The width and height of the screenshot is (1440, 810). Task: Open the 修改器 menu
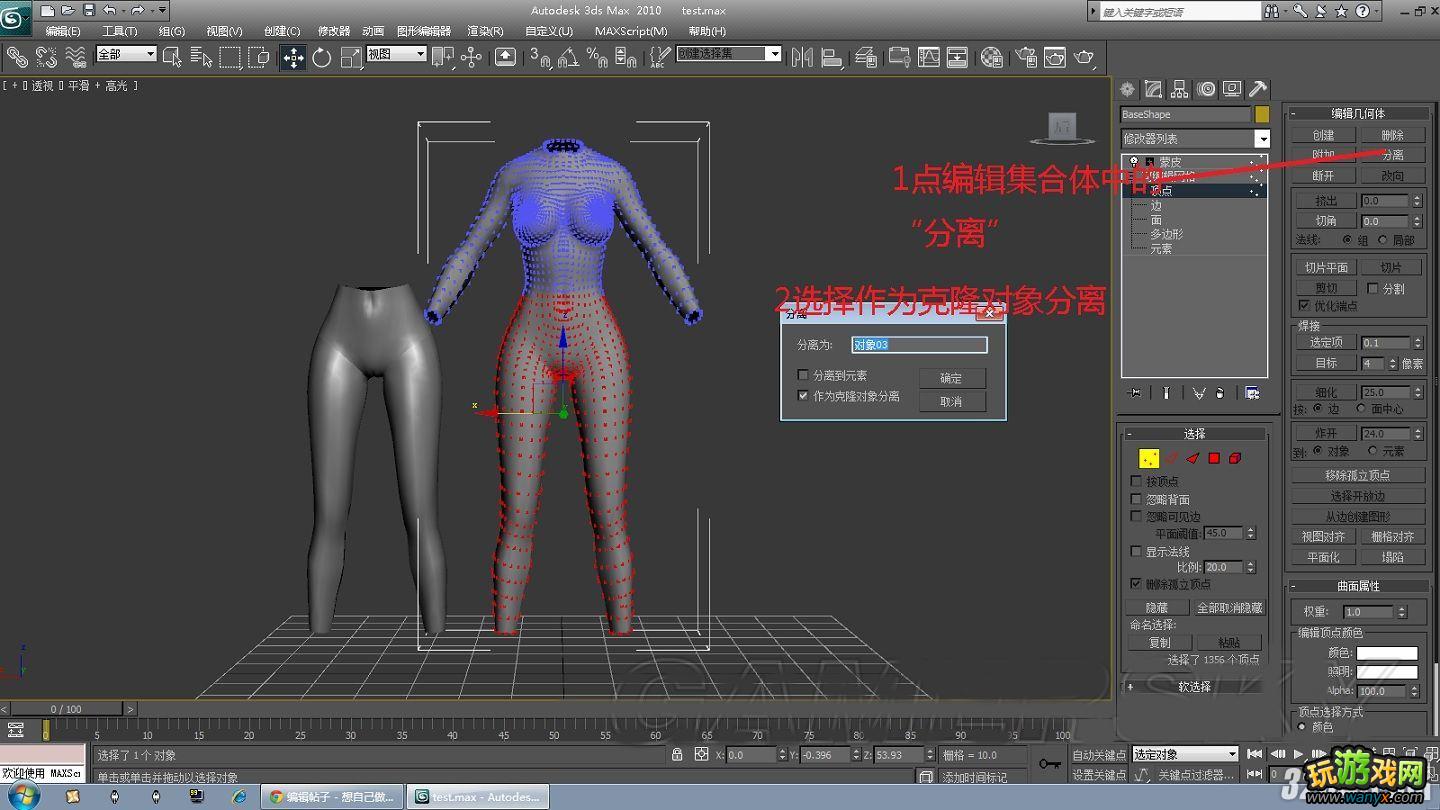pyautogui.click(x=334, y=31)
